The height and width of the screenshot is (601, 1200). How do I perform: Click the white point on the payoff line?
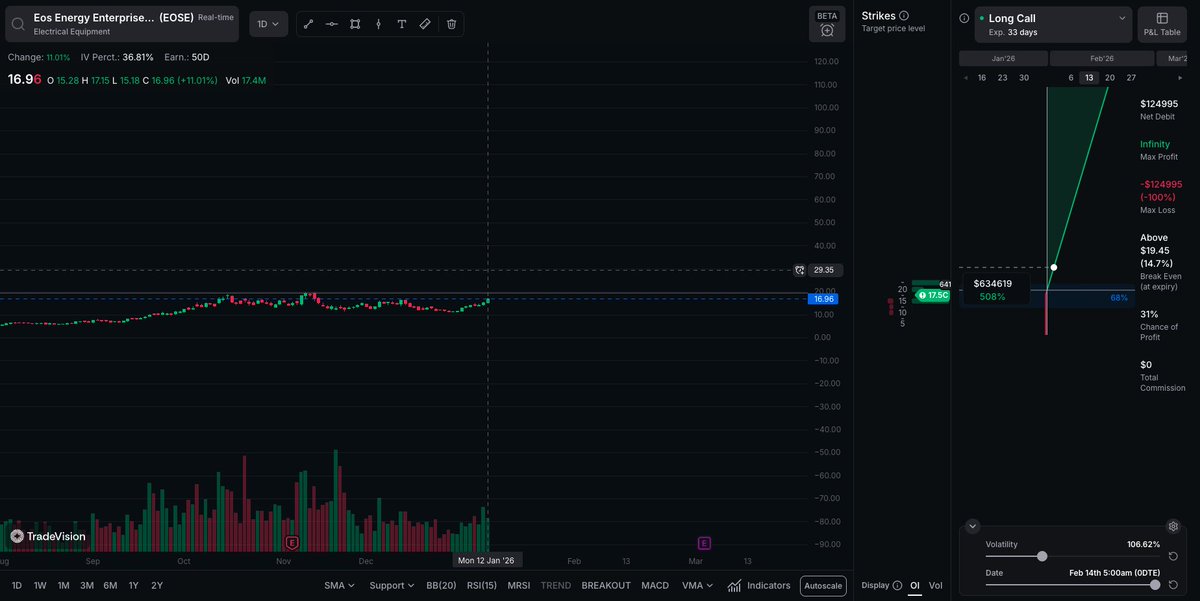pyautogui.click(x=1054, y=267)
